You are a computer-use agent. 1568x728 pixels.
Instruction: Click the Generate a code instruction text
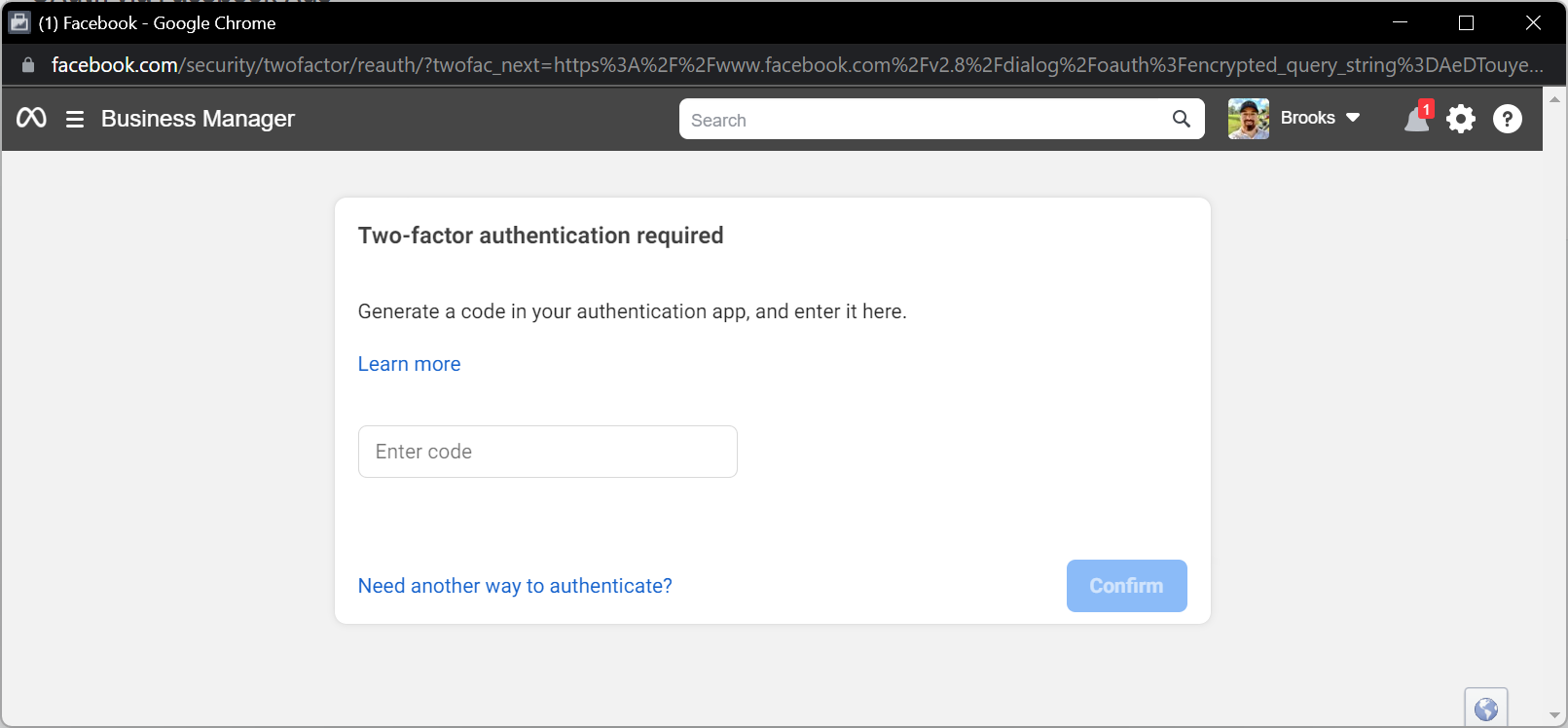633,311
